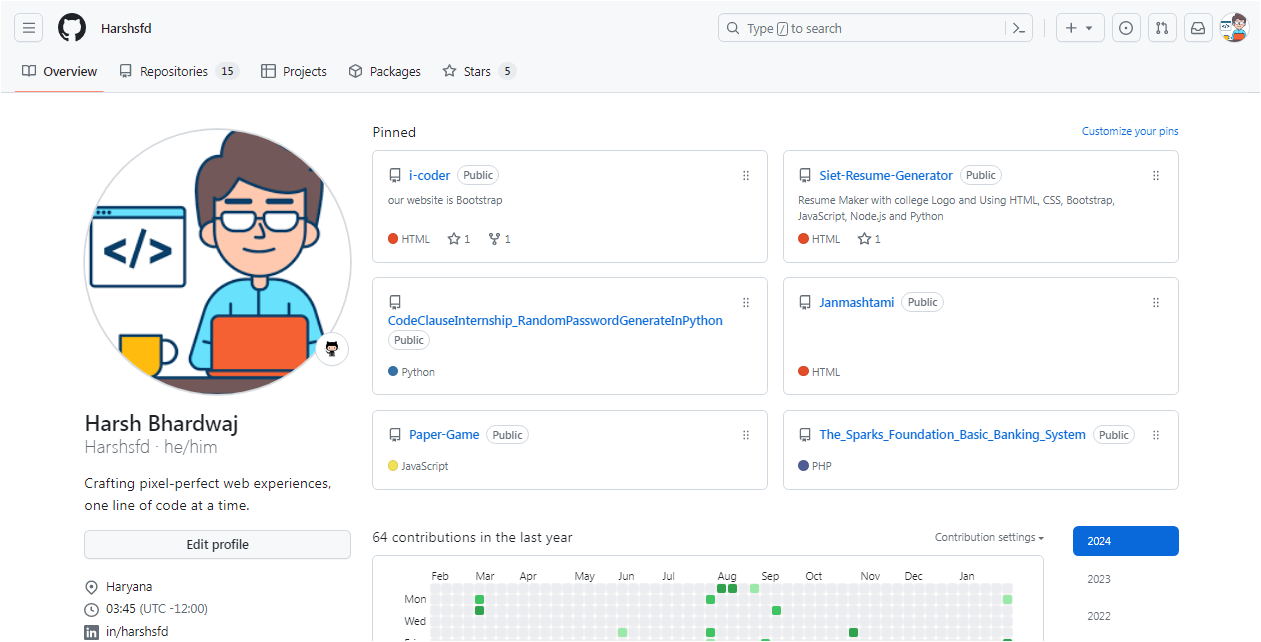Open the Issues icon in header

pyautogui.click(x=1126, y=28)
